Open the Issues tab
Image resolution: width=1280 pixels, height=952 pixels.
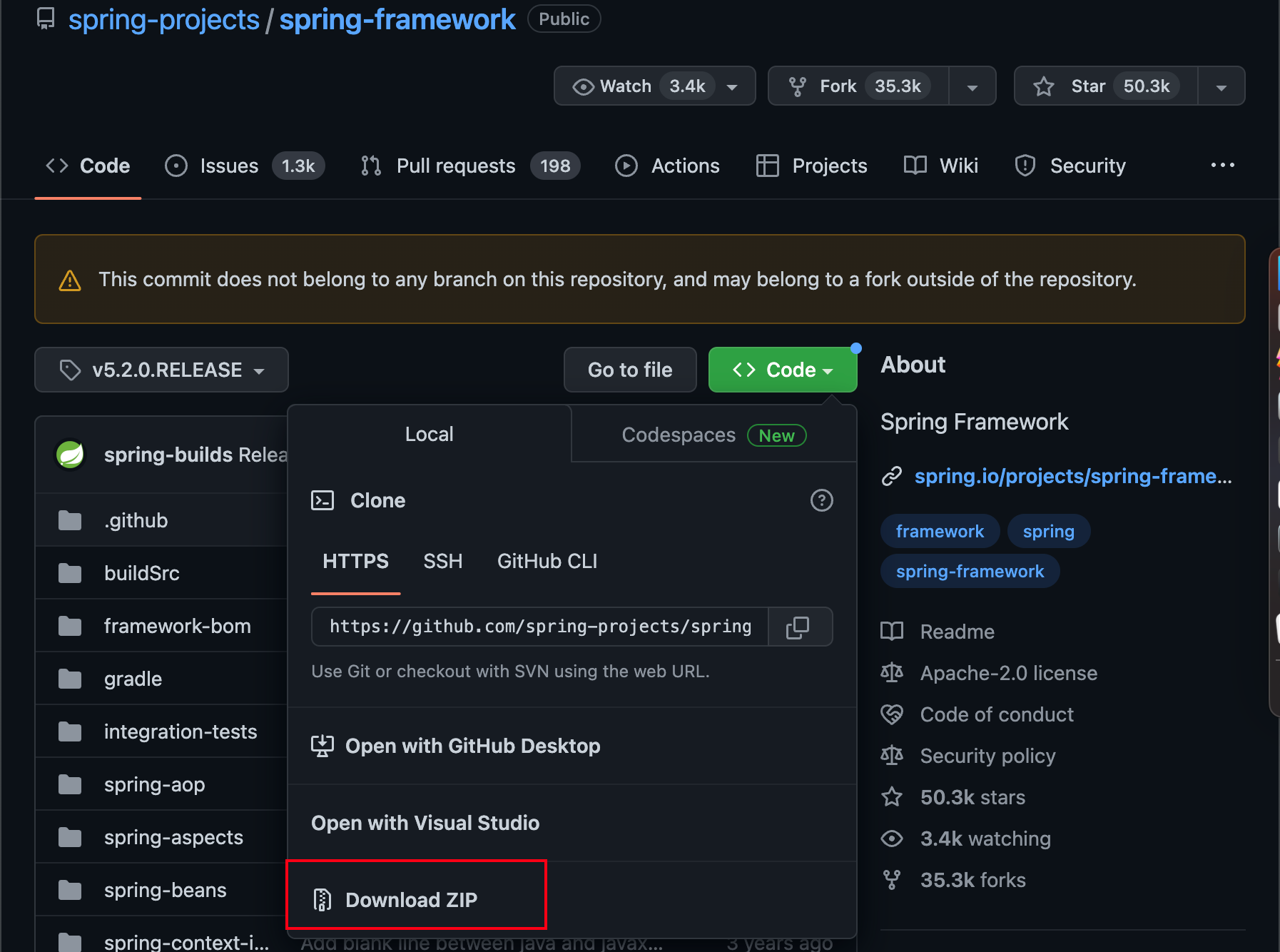click(244, 166)
